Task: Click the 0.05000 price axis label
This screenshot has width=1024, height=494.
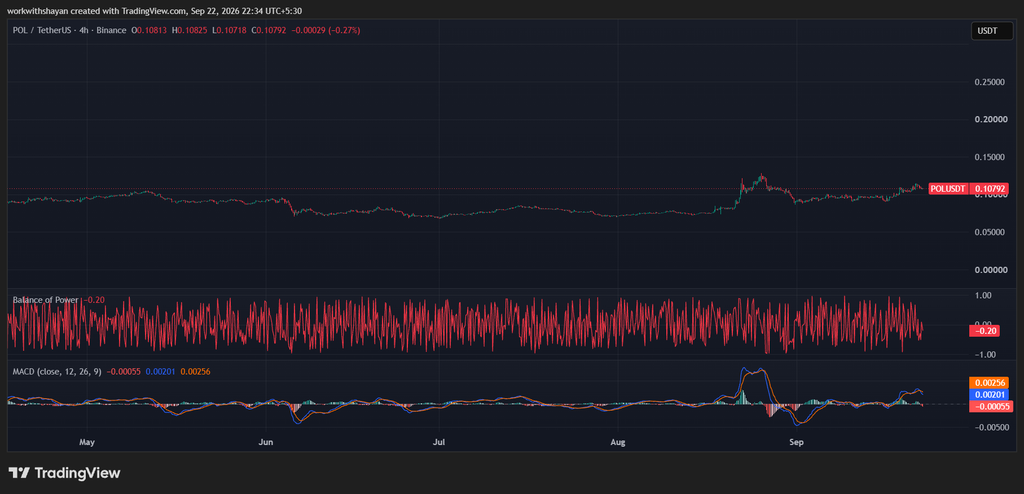Action: click(987, 233)
